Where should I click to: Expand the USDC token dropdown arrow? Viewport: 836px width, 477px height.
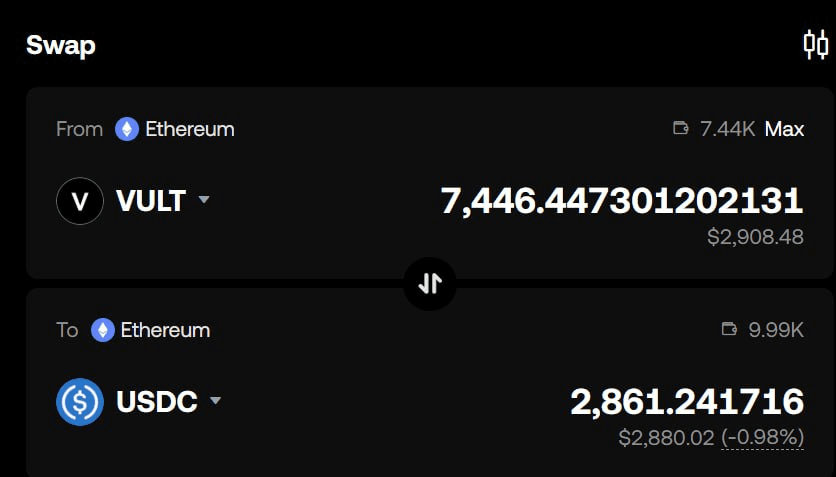(x=215, y=402)
